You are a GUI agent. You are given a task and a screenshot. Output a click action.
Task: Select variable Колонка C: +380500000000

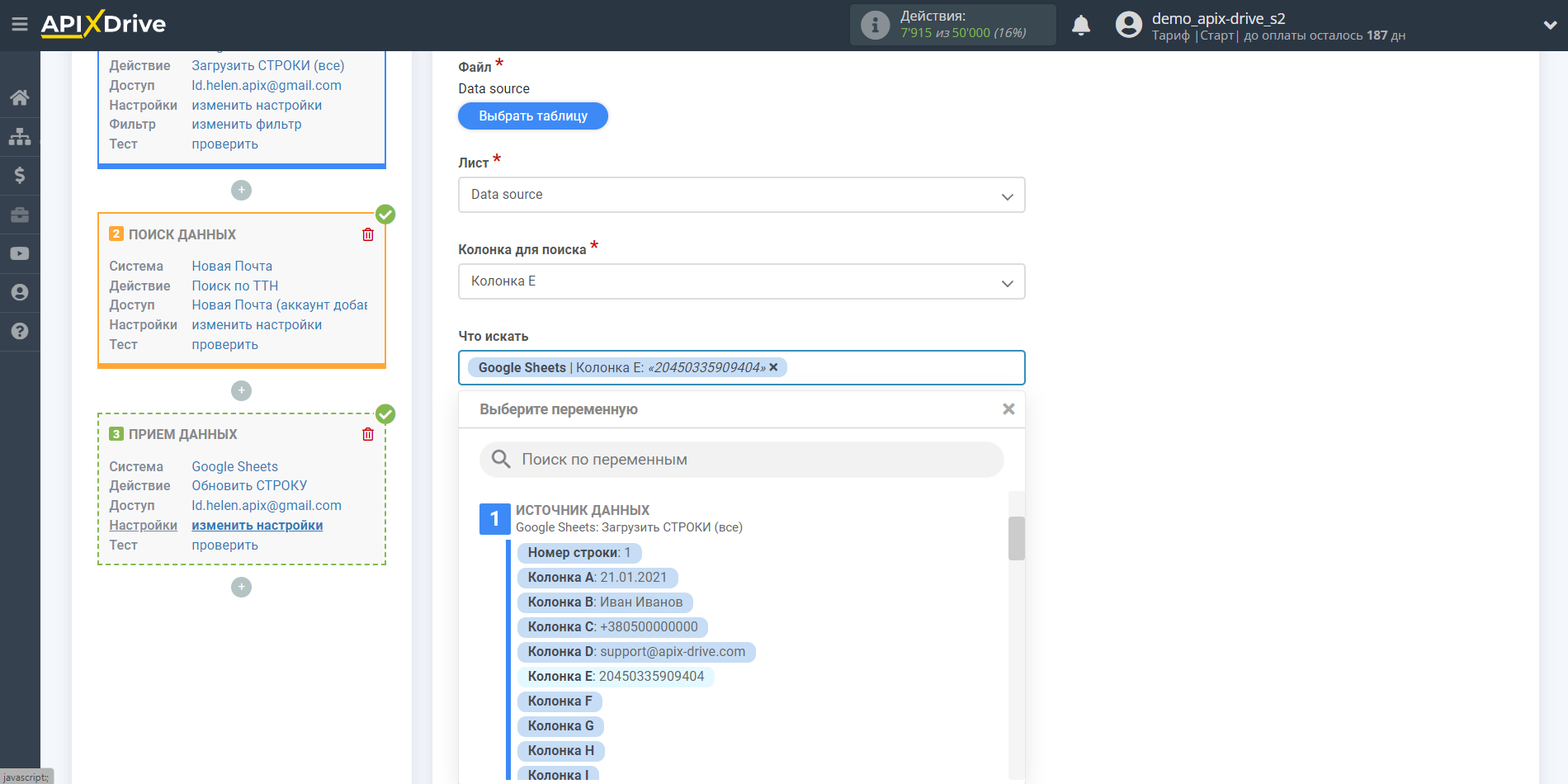612,627
